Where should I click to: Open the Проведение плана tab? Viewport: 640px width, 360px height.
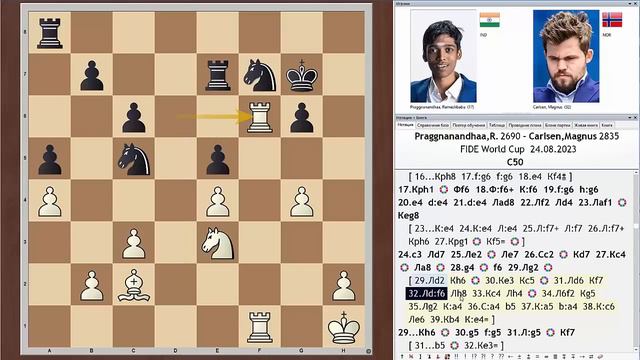pos(525,125)
